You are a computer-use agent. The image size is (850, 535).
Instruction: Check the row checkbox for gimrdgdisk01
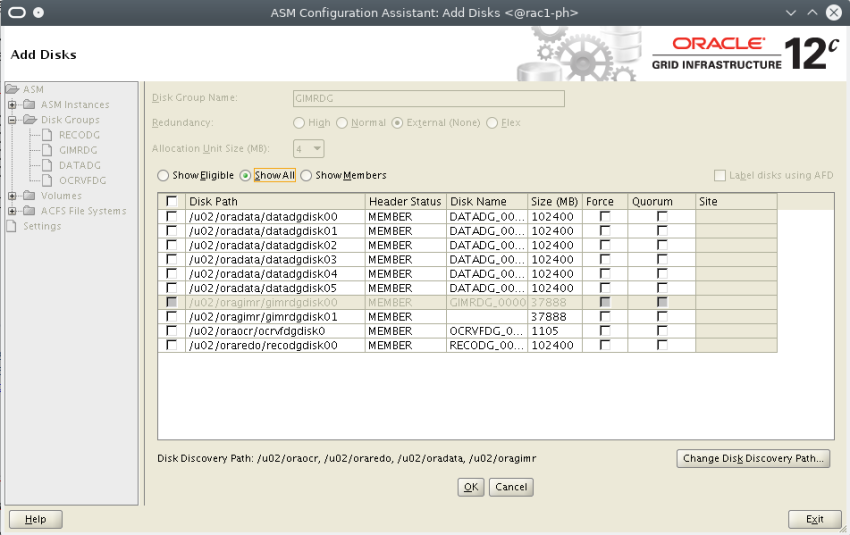pyautogui.click(x=171, y=316)
